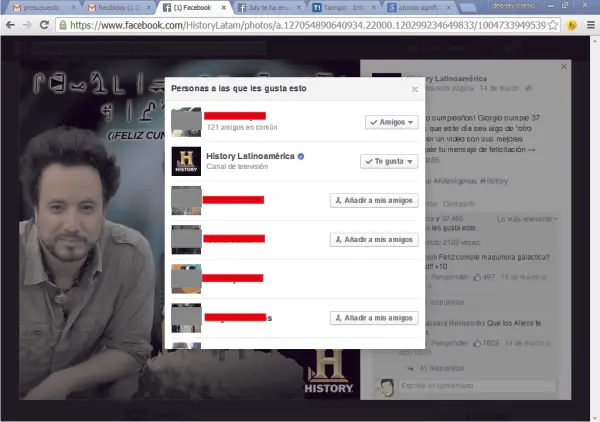Click the Compartir link under the post
600x422 pixels.
pos(459,204)
